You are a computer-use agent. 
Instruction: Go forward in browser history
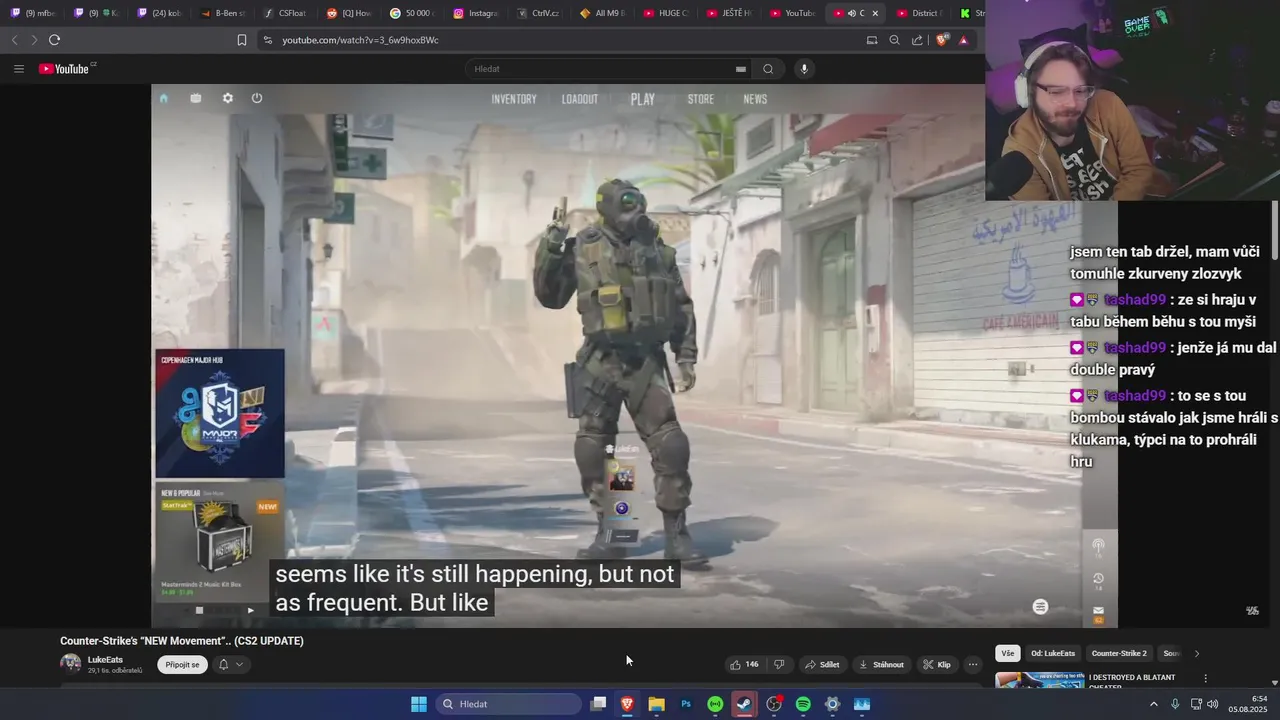[33, 40]
